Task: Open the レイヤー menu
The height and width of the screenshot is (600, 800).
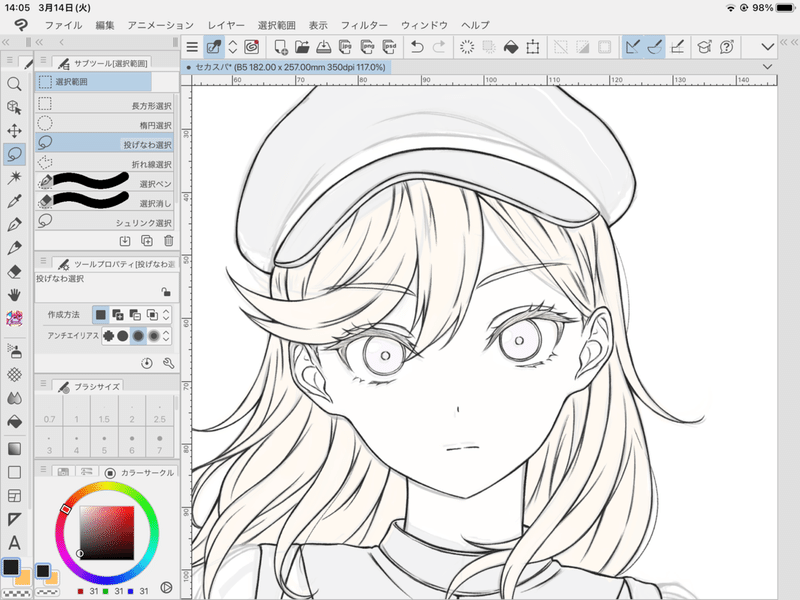Action: [226, 25]
